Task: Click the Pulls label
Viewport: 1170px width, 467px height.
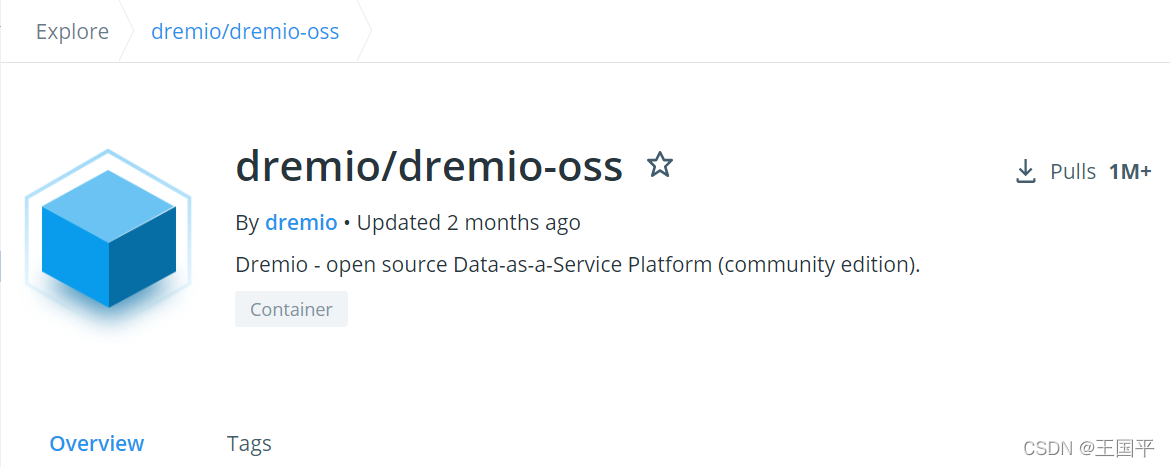Action: tap(1073, 172)
